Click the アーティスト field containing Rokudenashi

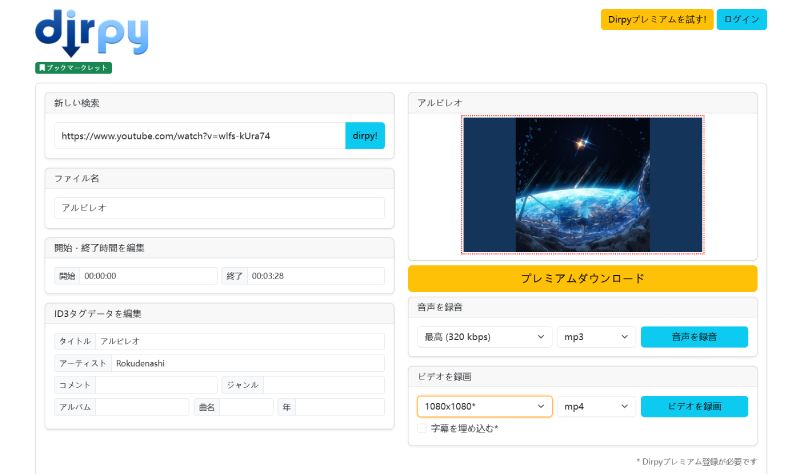point(248,363)
